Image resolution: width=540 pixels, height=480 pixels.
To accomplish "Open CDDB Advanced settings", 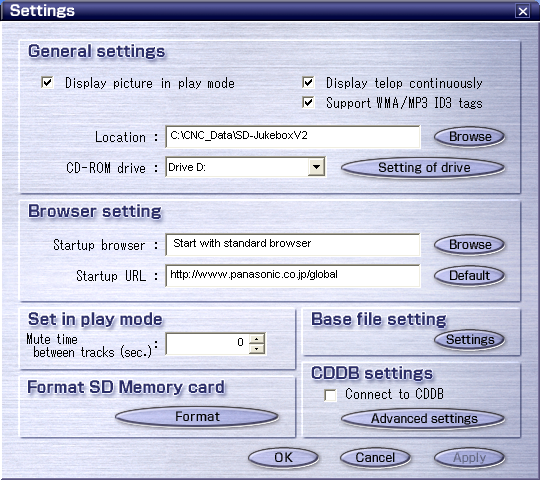I will point(423,419).
